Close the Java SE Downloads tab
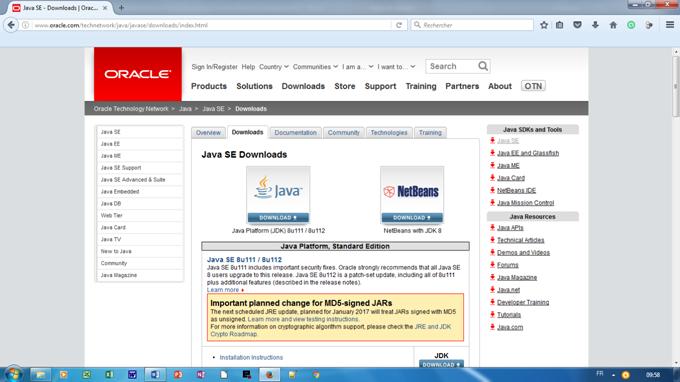Image resolution: width=680 pixels, height=382 pixels. (x=105, y=8)
